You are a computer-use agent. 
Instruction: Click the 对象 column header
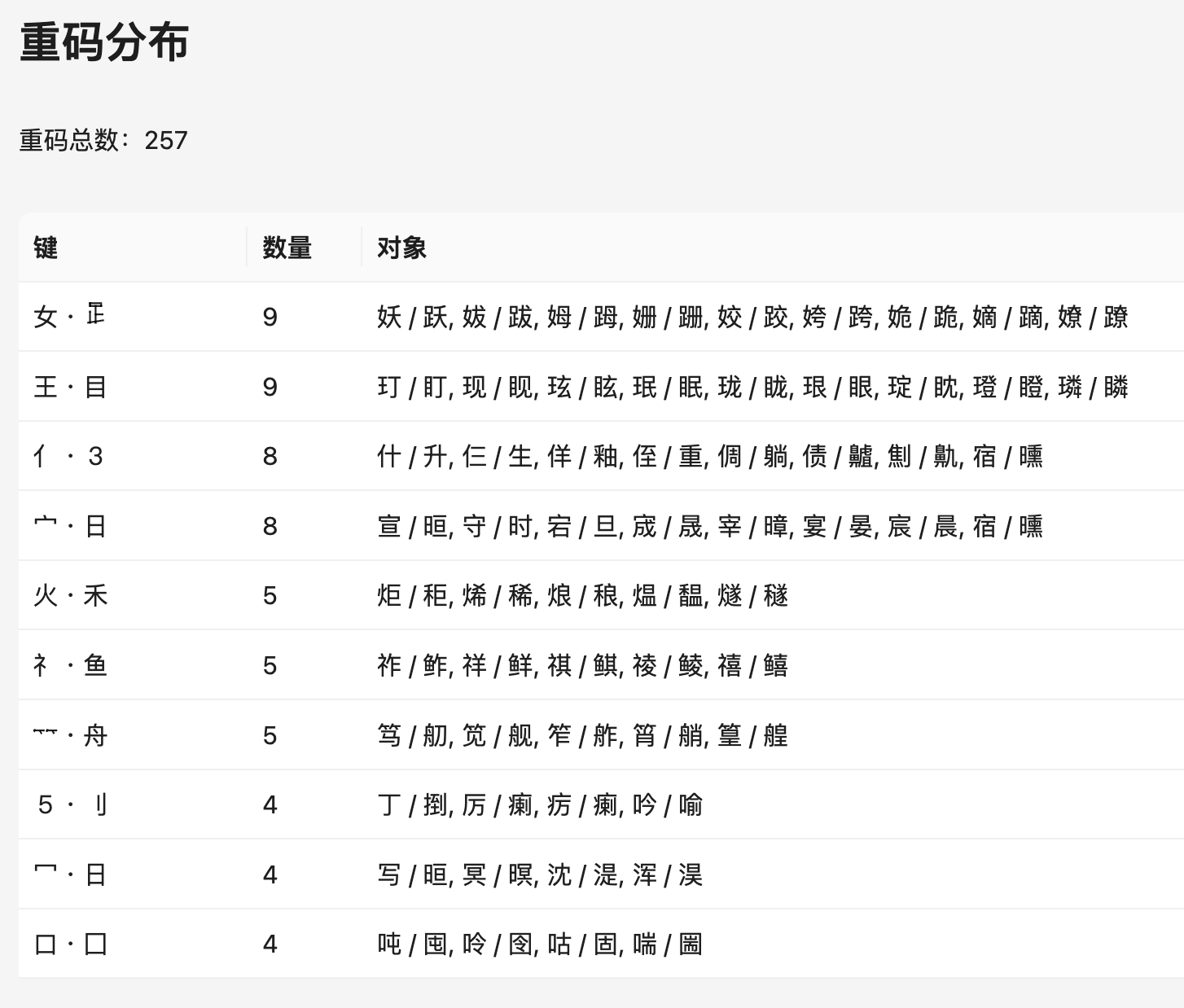point(401,248)
